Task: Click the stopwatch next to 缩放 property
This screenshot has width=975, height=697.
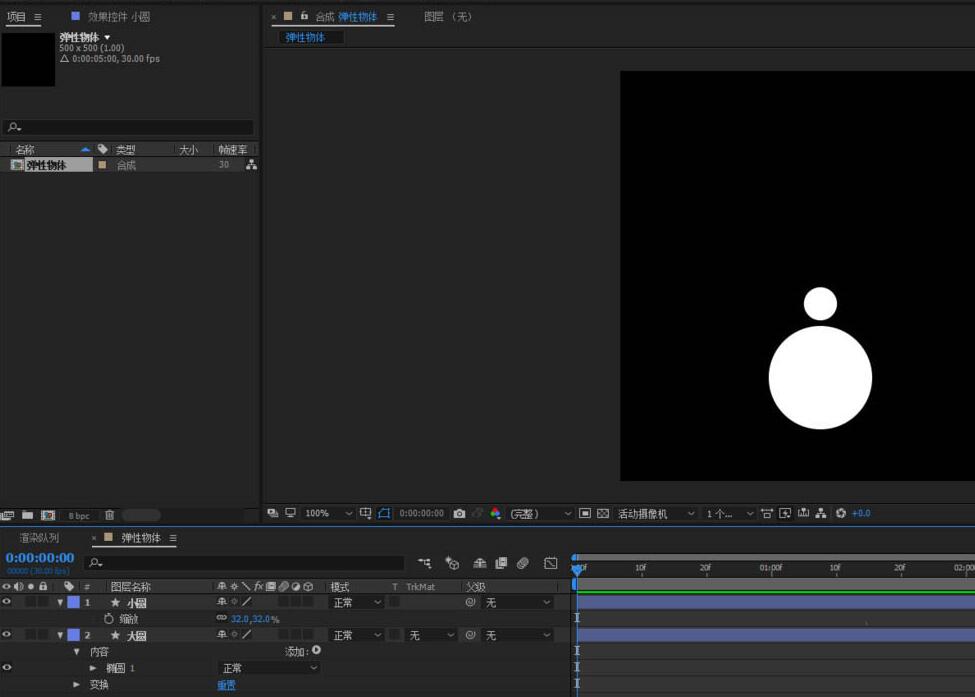Action: [x=109, y=619]
